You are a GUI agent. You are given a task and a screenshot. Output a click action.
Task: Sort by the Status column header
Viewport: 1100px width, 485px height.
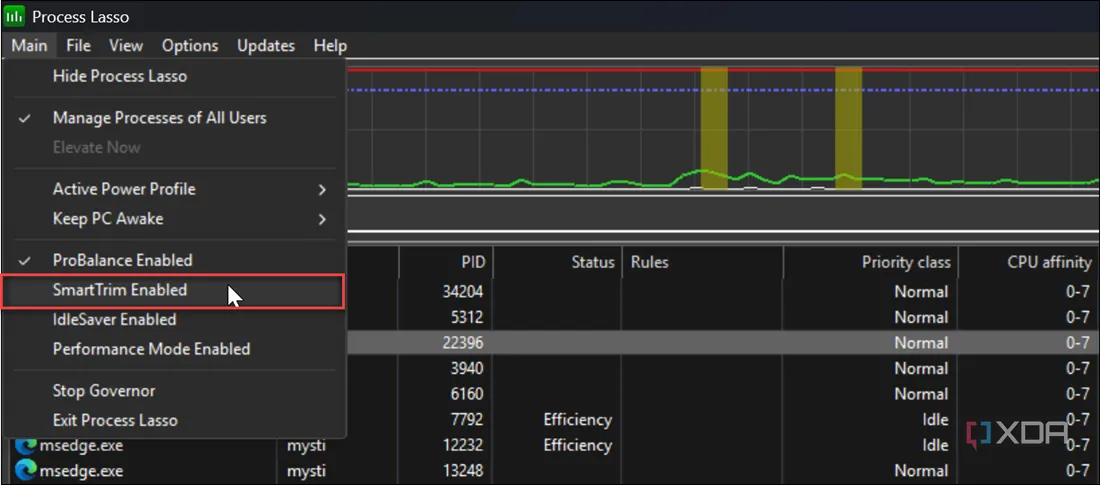[556, 263]
